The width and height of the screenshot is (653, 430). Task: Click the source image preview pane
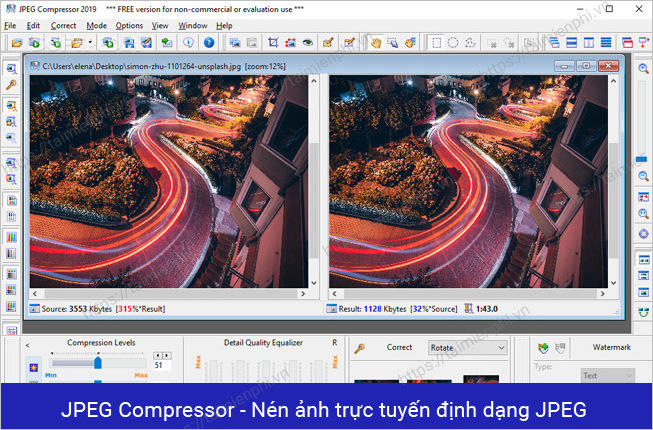(169, 181)
